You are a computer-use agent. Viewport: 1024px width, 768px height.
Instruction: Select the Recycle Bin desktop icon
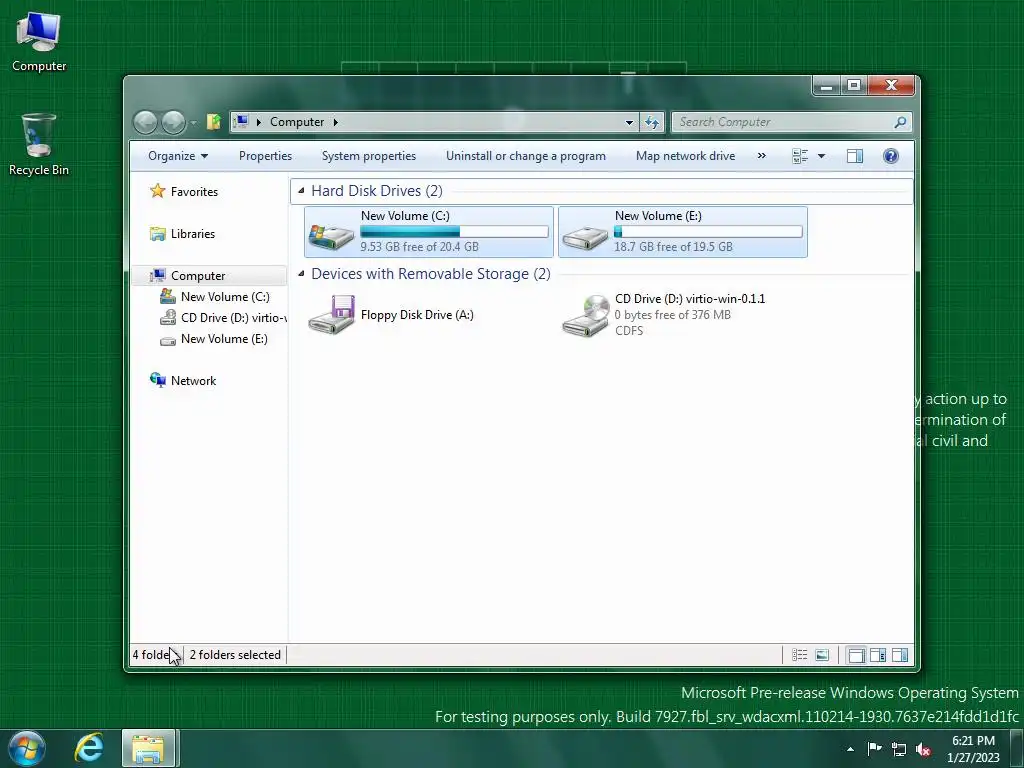click(39, 144)
